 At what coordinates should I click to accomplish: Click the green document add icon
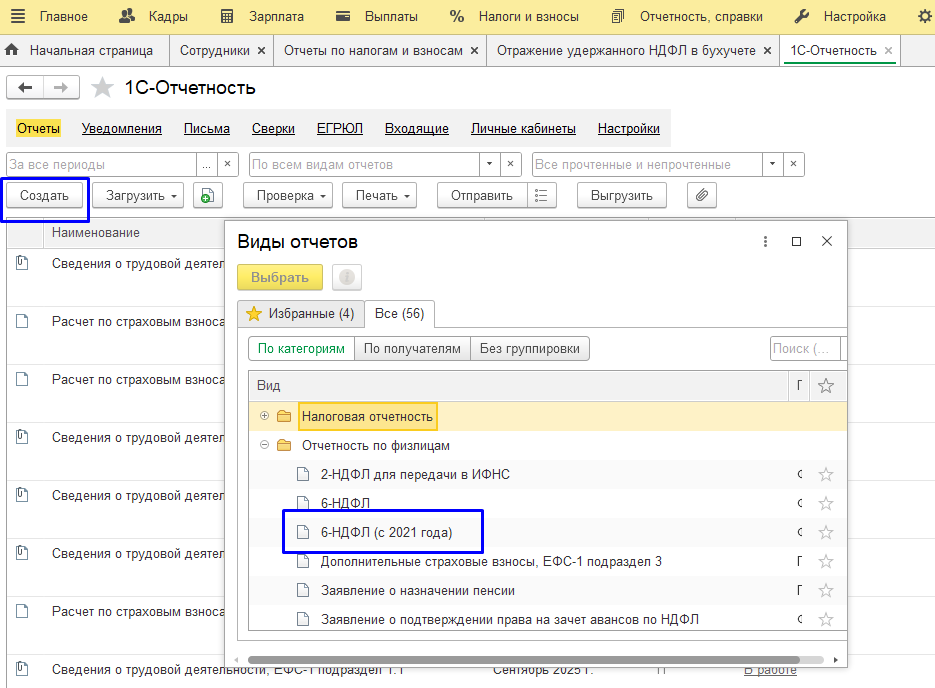[x=207, y=196]
